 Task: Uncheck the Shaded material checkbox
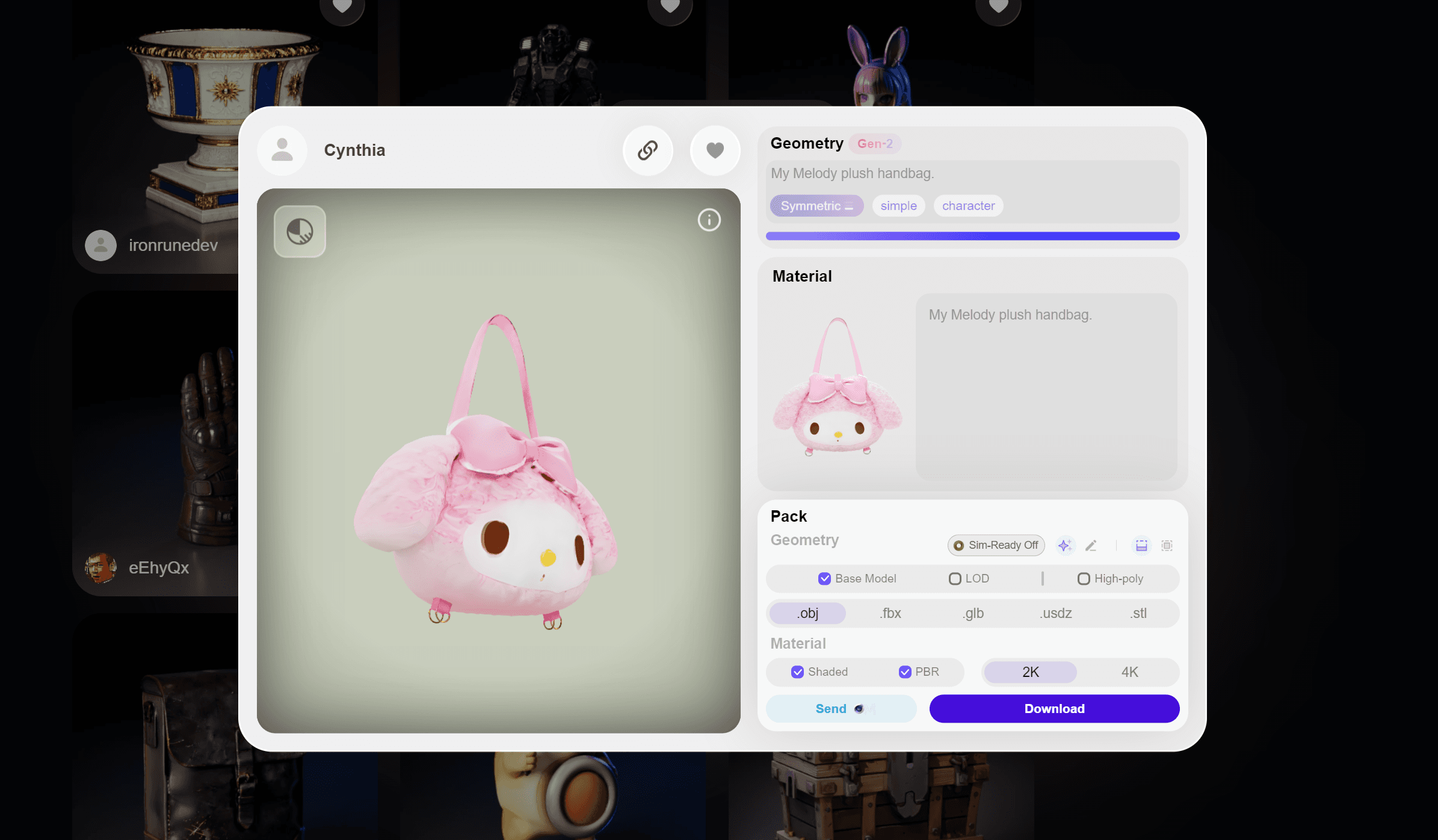coord(797,672)
